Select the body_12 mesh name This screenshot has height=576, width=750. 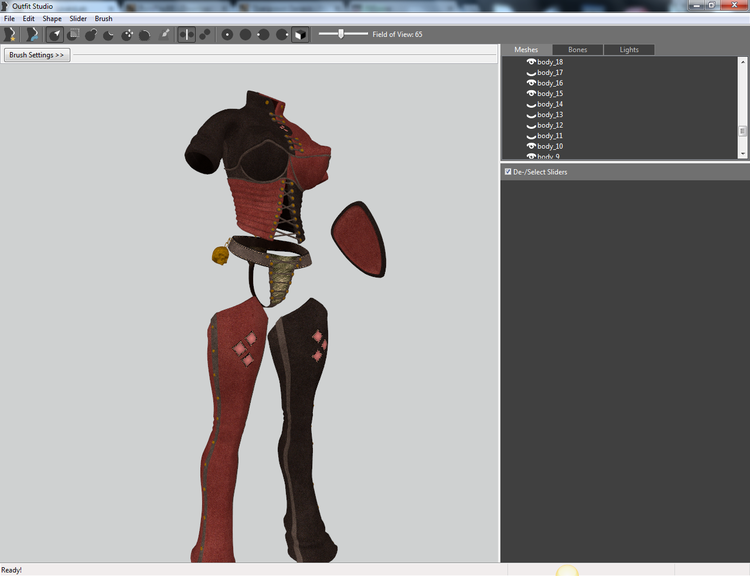pyautogui.click(x=550, y=125)
